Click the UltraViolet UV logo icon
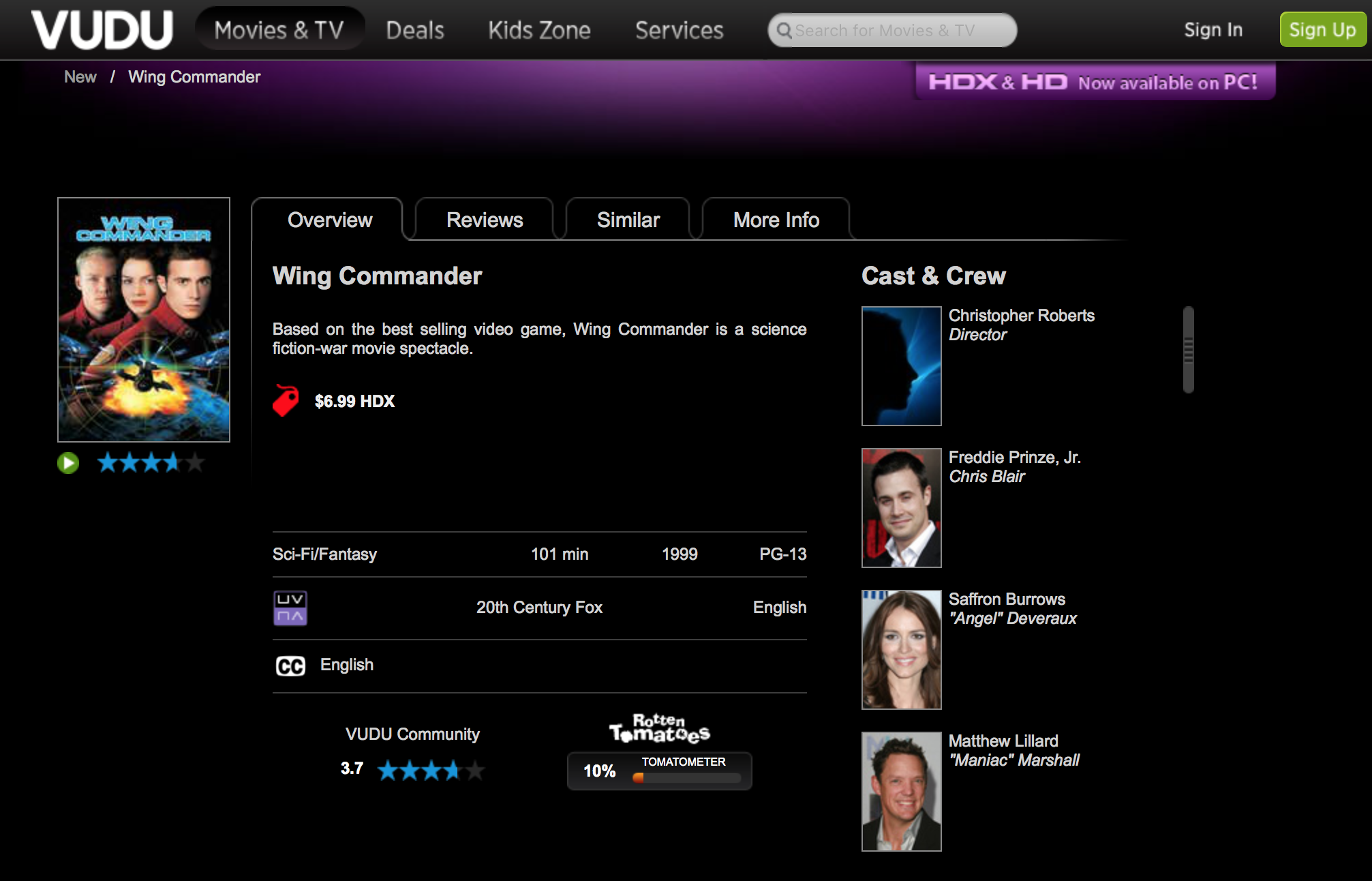Image resolution: width=1372 pixels, height=881 pixels. [290, 608]
